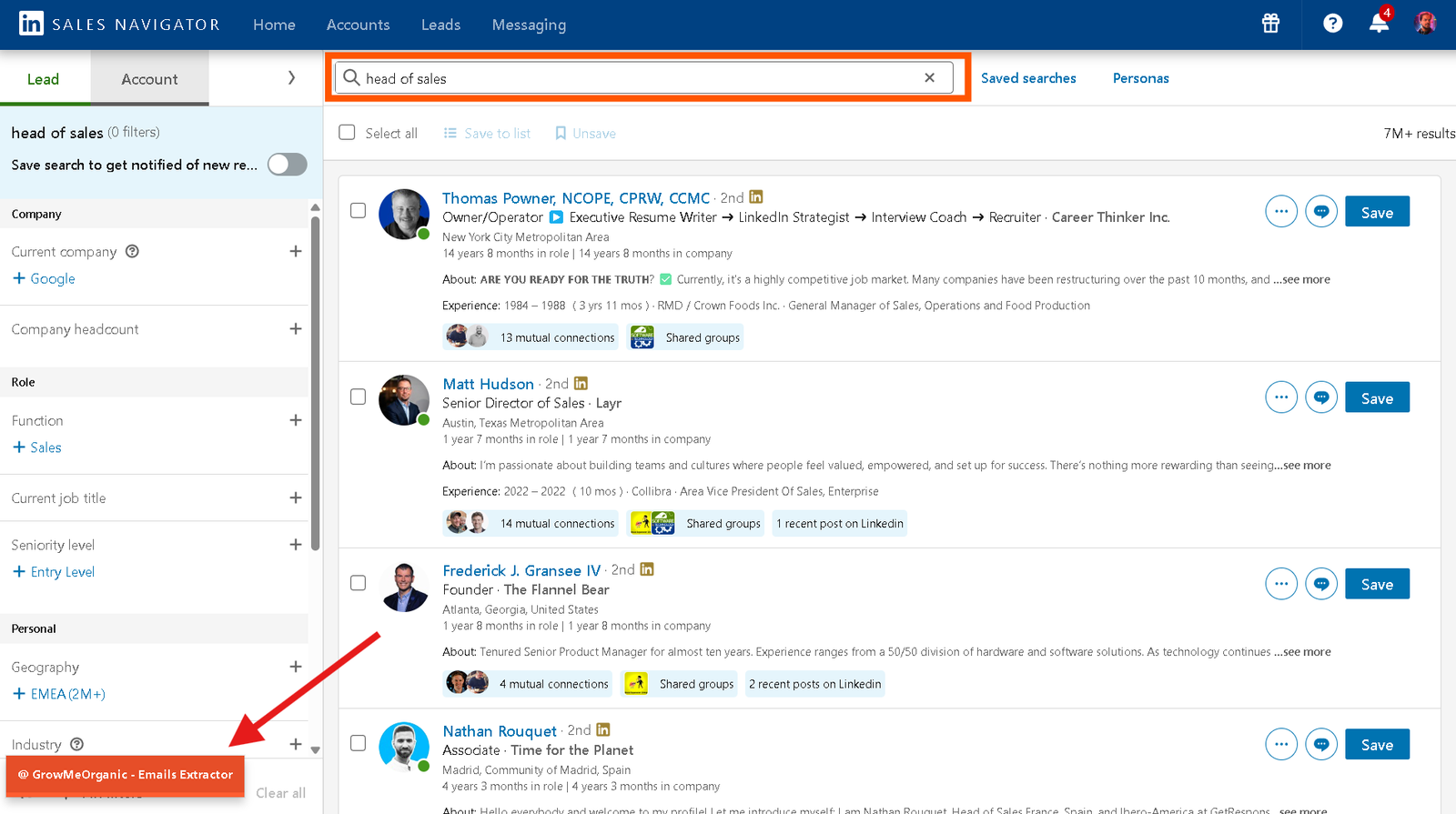Click the Save to list icon

[x=450, y=133]
